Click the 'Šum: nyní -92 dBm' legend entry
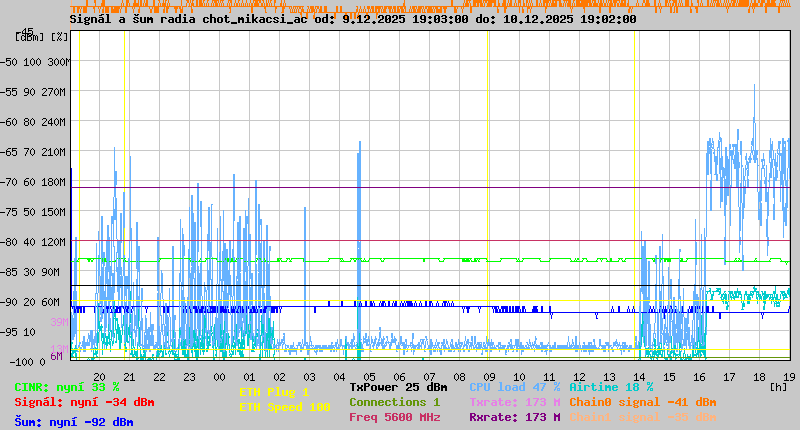This screenshot has width=800, height=430. (73, 422)
